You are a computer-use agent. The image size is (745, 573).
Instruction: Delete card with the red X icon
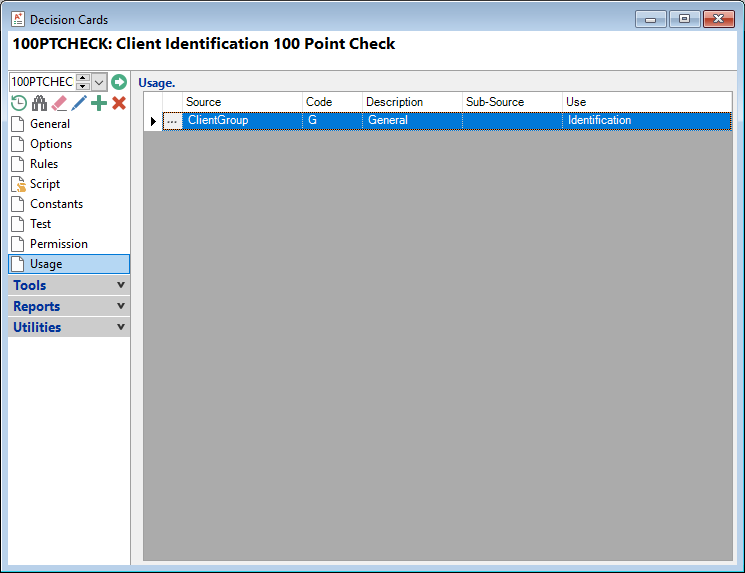(x=119, y=103)
